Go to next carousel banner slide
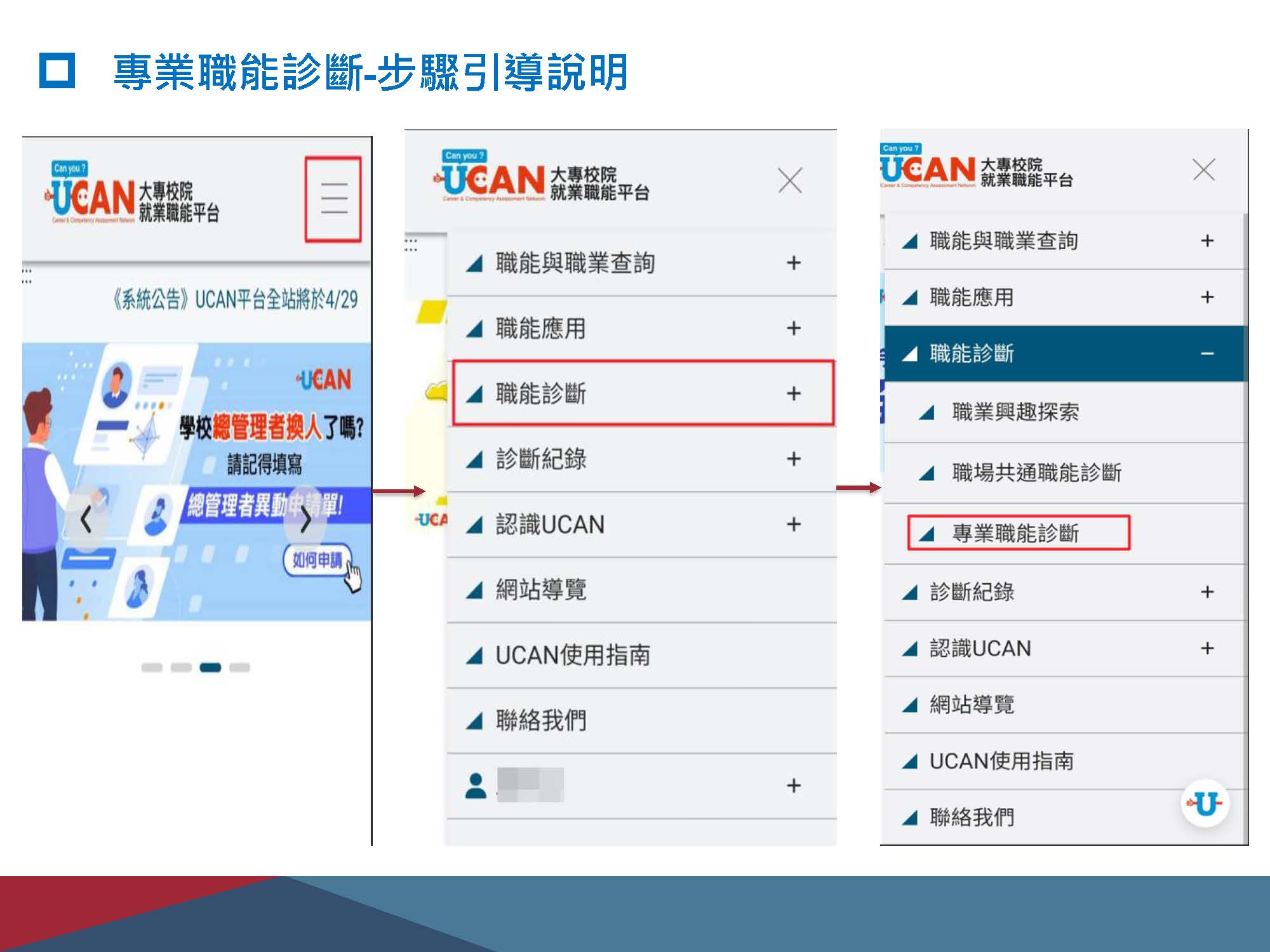The height and width of the screenshot is (952, 1270). coord(305,520)
